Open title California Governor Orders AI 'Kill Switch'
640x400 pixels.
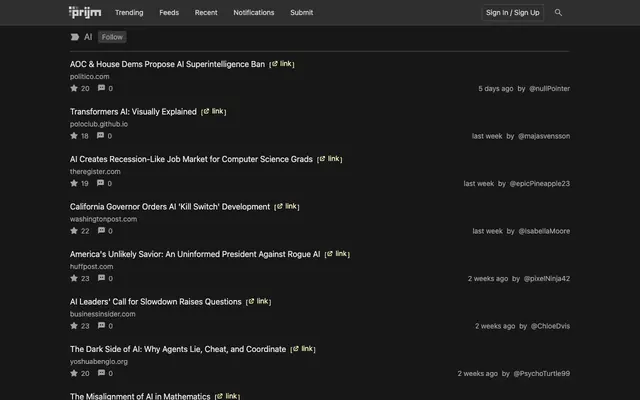click(x=170, y=207)
